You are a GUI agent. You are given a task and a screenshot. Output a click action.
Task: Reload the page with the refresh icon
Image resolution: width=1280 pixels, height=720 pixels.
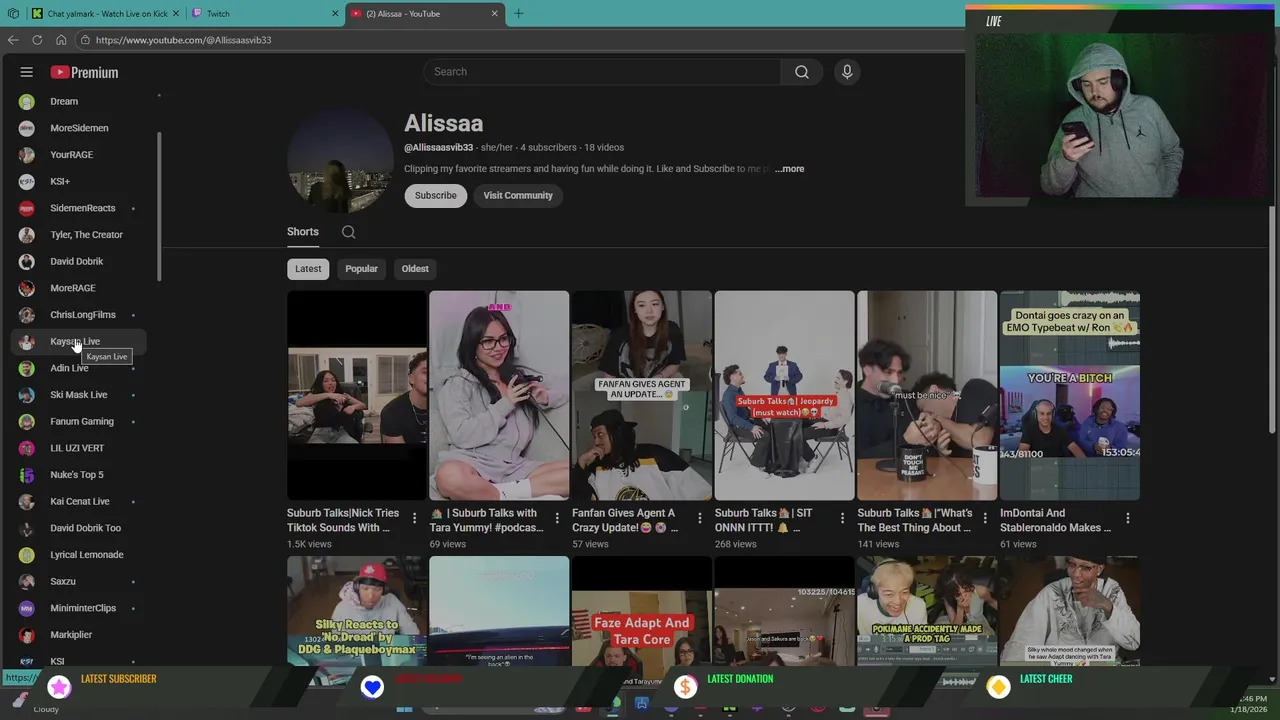click(x=37, y=40)
